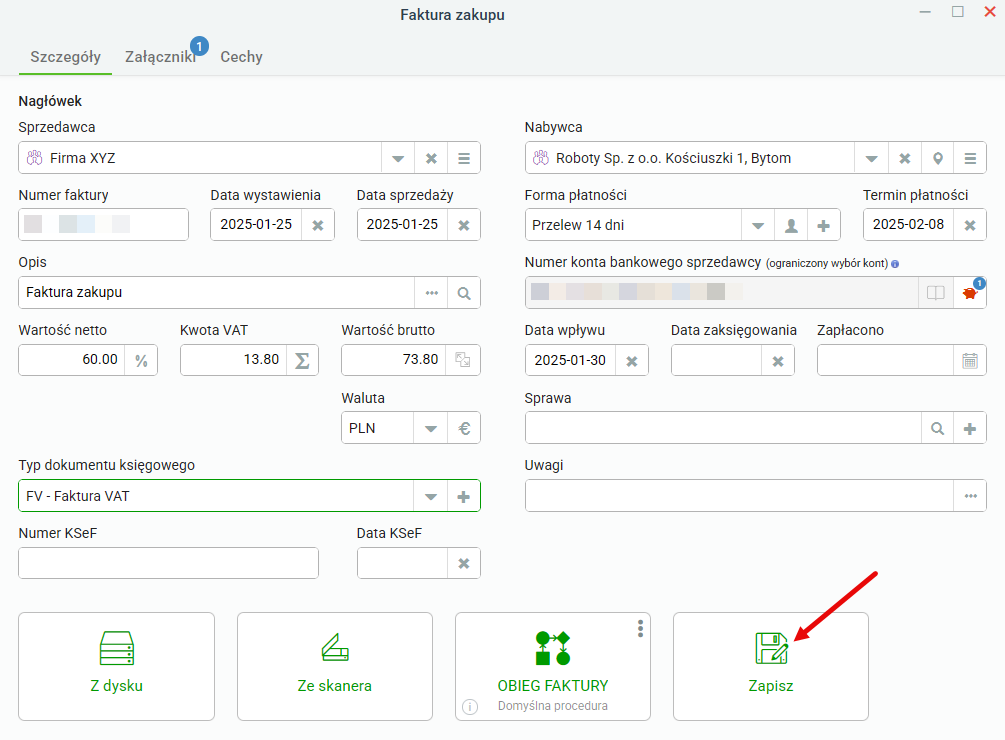Add new Forma płatności with plus icon

(x=824, y=226)
